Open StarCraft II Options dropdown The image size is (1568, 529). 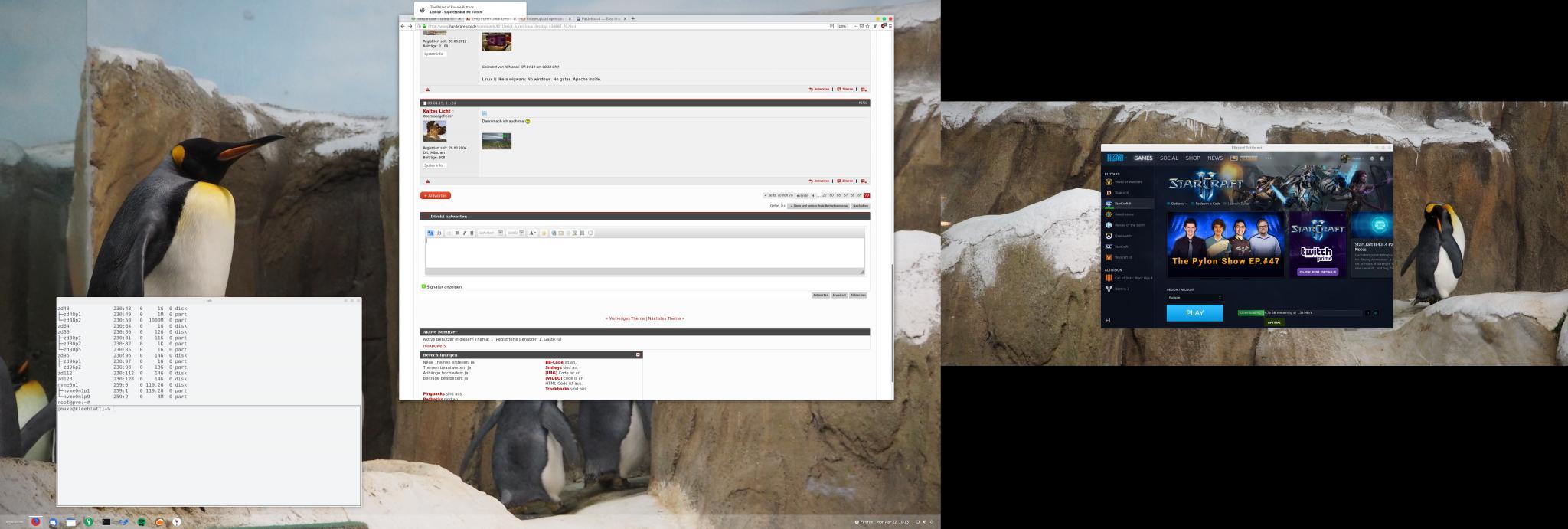[1178, 204]
